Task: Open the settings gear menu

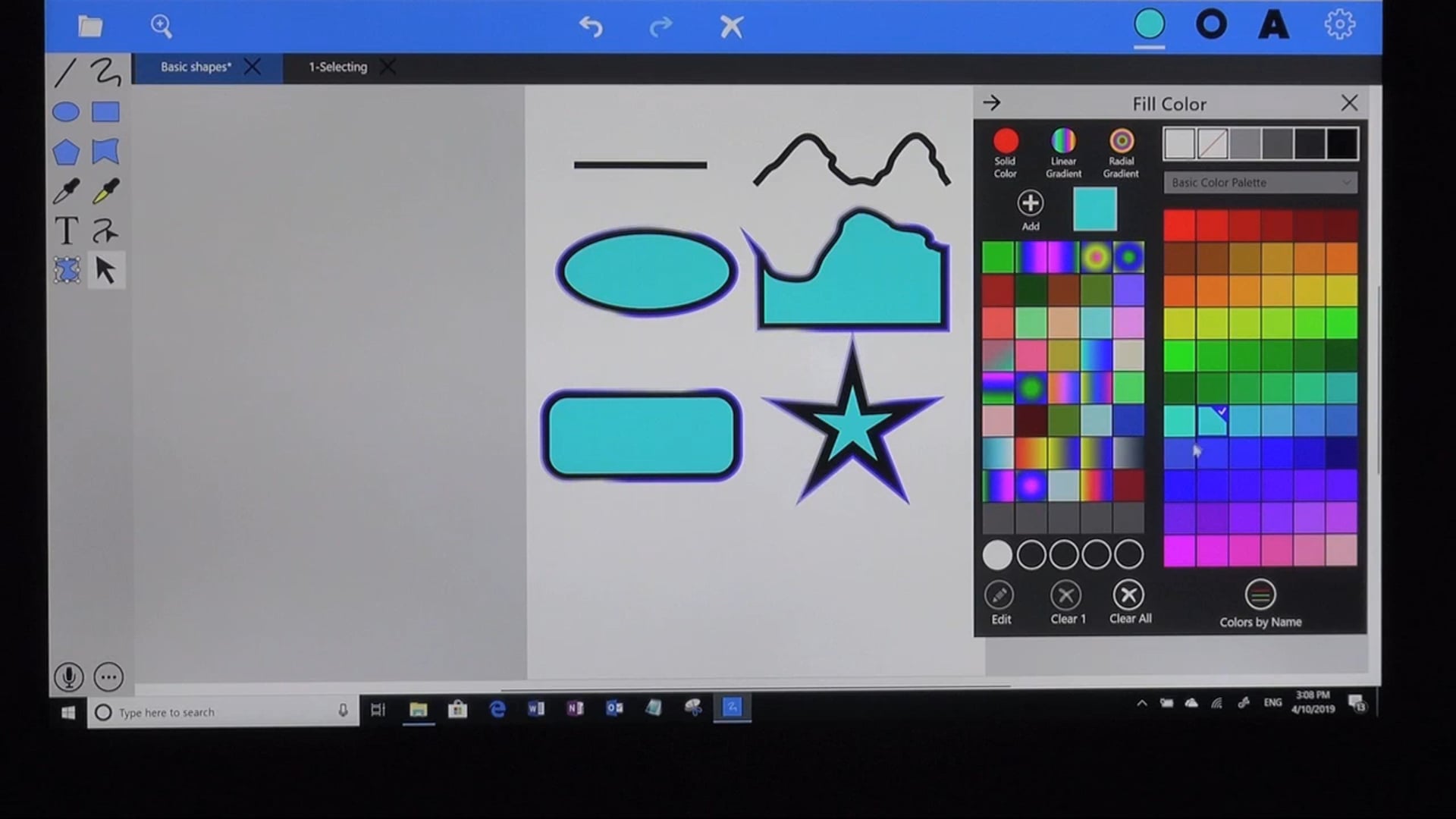Action: pos(1340,24)
